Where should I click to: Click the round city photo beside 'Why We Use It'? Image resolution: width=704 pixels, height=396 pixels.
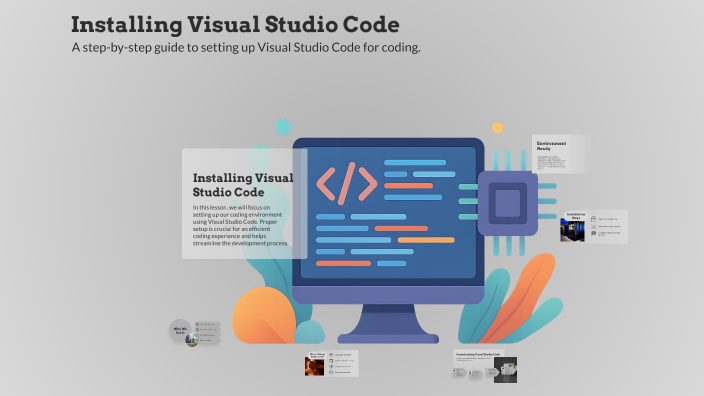click(x=192, y=340)
